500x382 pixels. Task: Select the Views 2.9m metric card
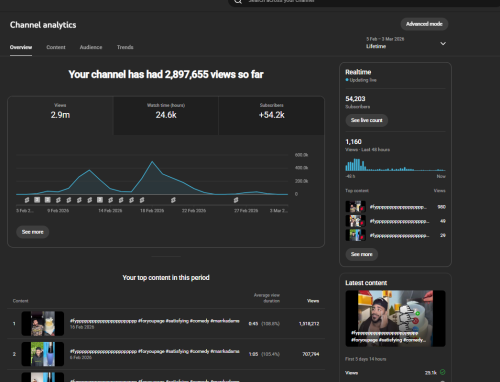(x=60, y=116)
